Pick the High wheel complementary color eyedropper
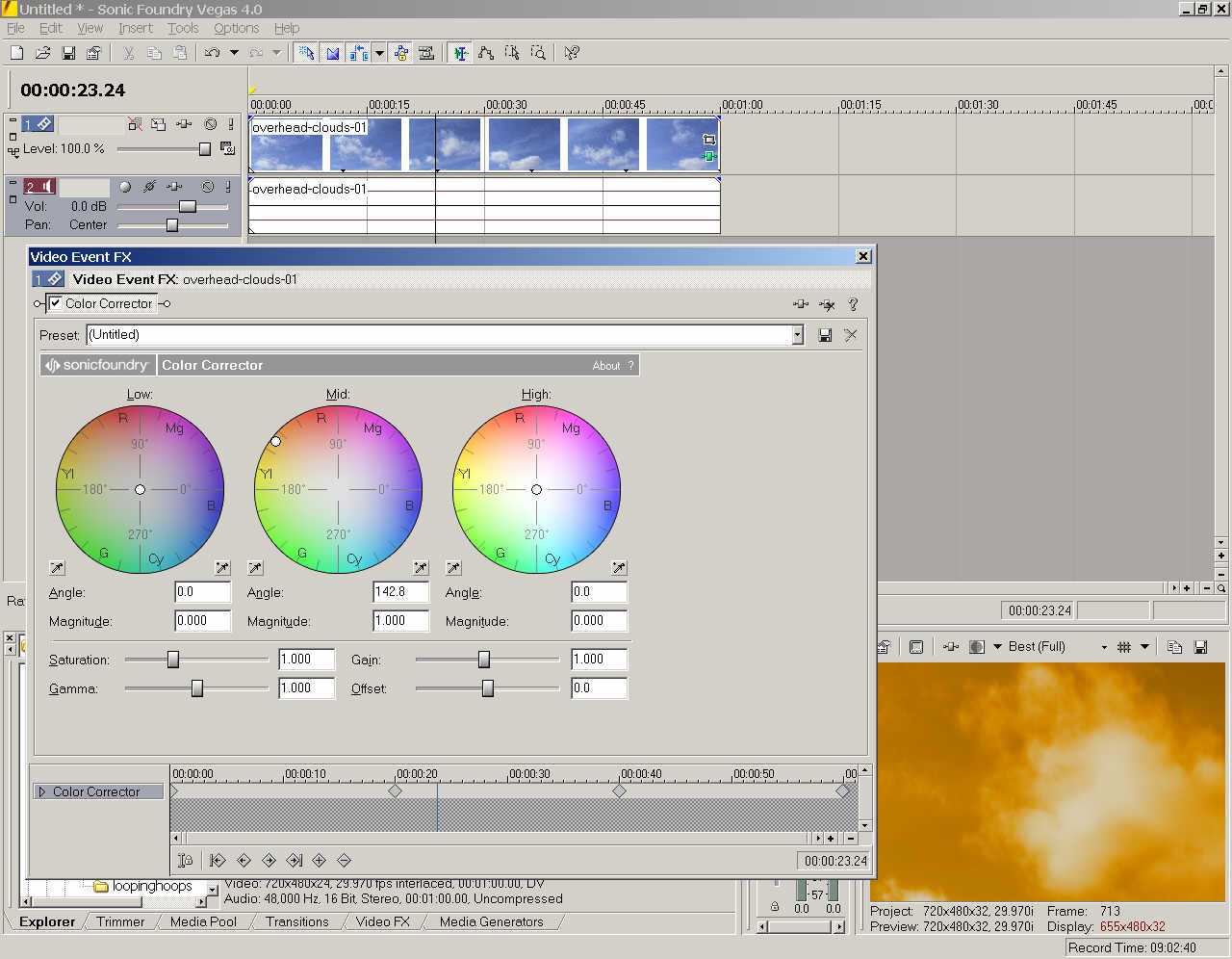This screenshot has height=959, width=1232. 453,568
